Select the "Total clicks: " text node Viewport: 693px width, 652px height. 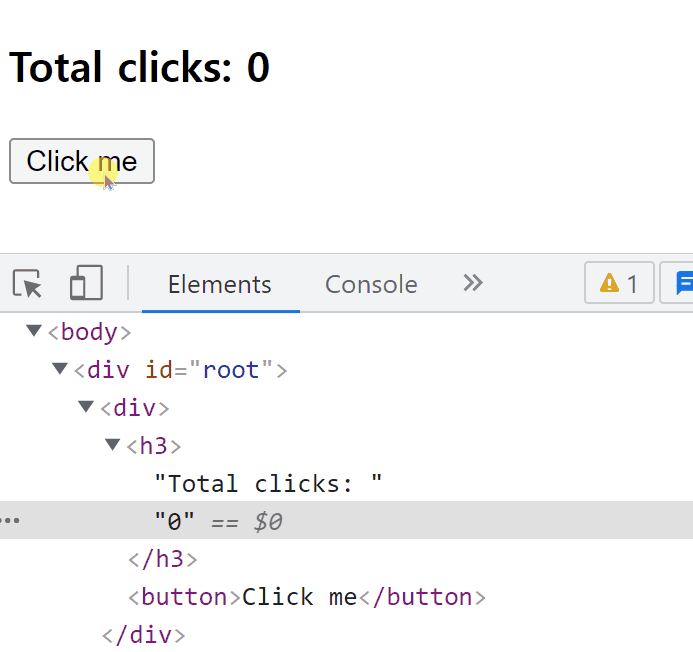tap(268, 483)
